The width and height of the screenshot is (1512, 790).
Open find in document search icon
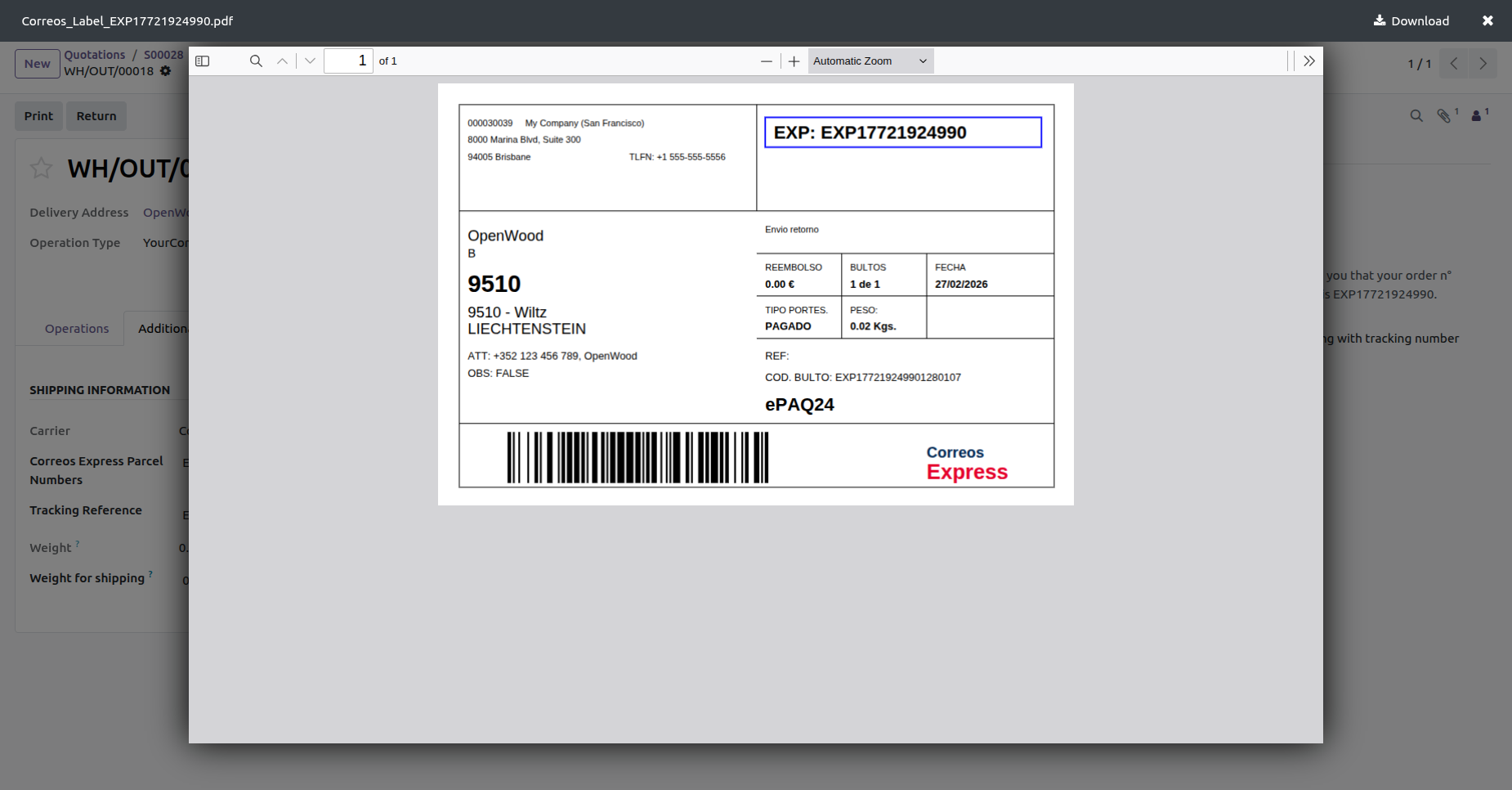tap(256, 61)
